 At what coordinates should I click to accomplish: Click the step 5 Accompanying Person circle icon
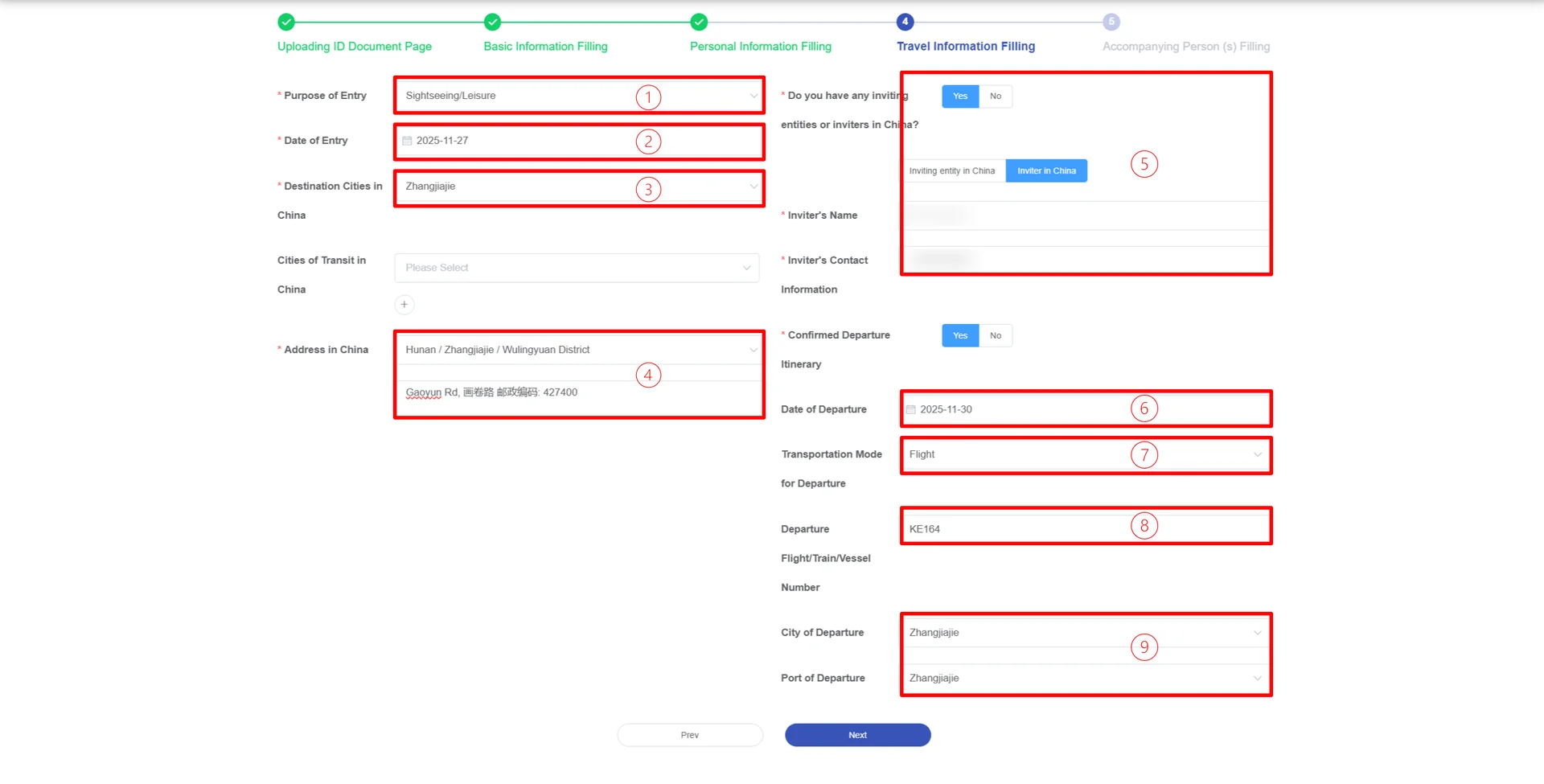[1111, 22]
